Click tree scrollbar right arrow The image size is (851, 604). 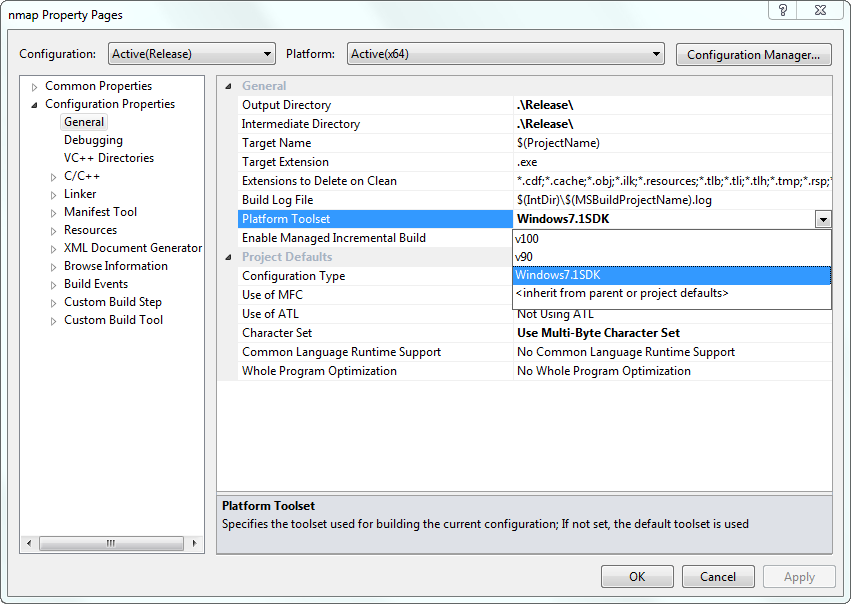(194, 543)
